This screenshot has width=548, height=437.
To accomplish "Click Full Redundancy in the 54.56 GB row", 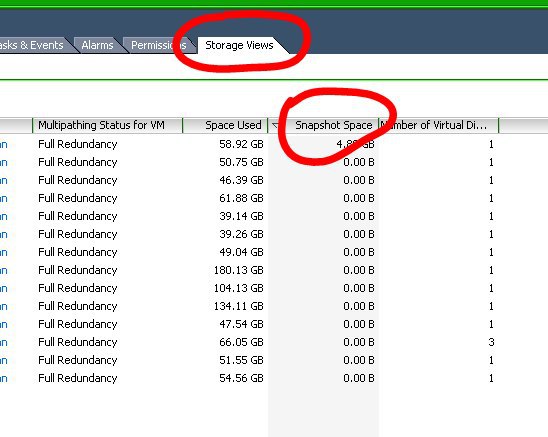I will click(x=78, y=378).
